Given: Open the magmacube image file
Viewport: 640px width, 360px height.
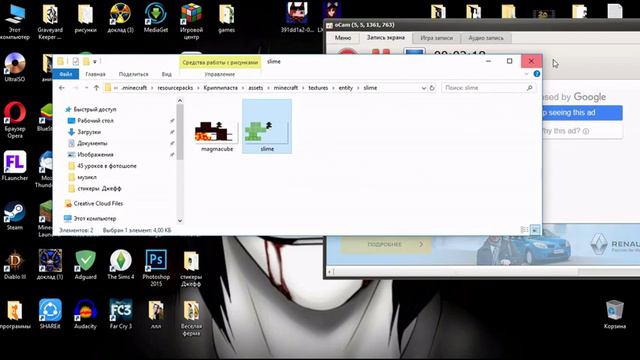Looking at the screenshot, I should tap(217, 136).
